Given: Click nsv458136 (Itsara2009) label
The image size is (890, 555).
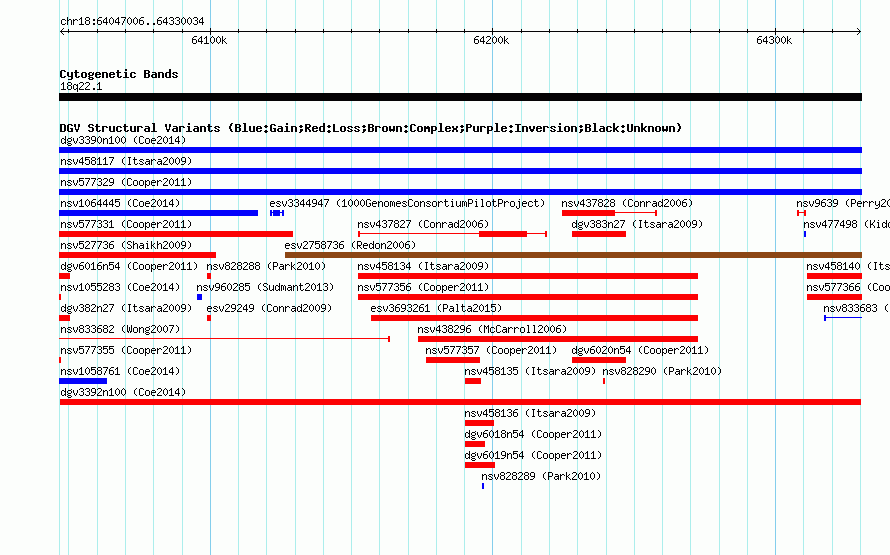Looking at the screenshot, I should coord(530,413).
